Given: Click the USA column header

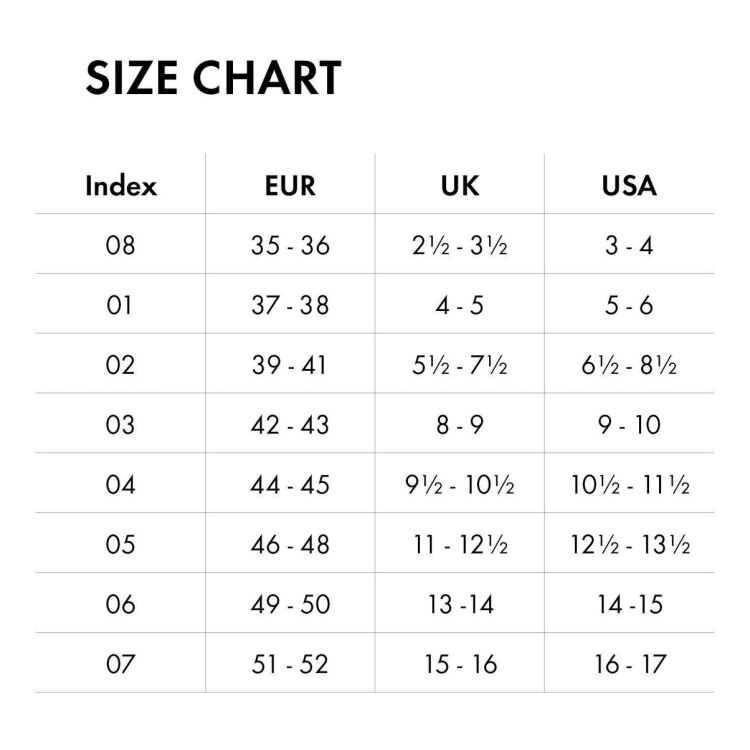Looking at the screenshot, I should (x=629, y=185).
